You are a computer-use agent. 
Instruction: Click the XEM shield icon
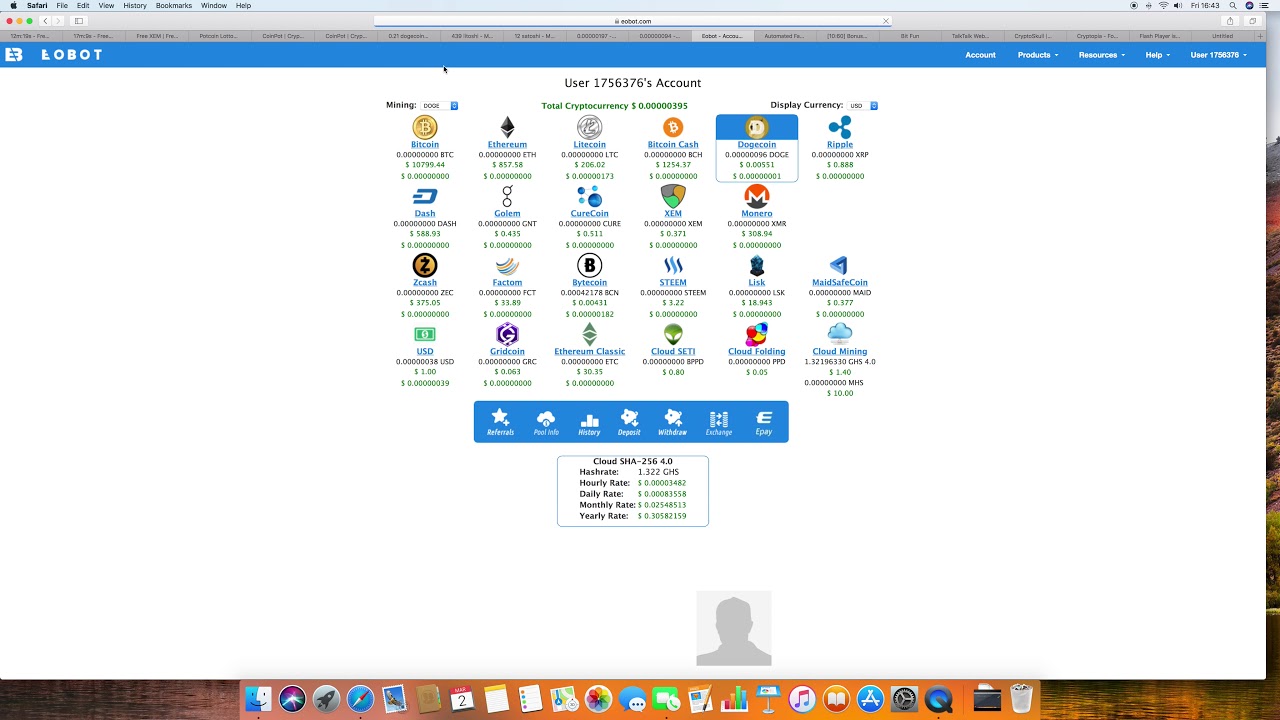click(673, 196)
